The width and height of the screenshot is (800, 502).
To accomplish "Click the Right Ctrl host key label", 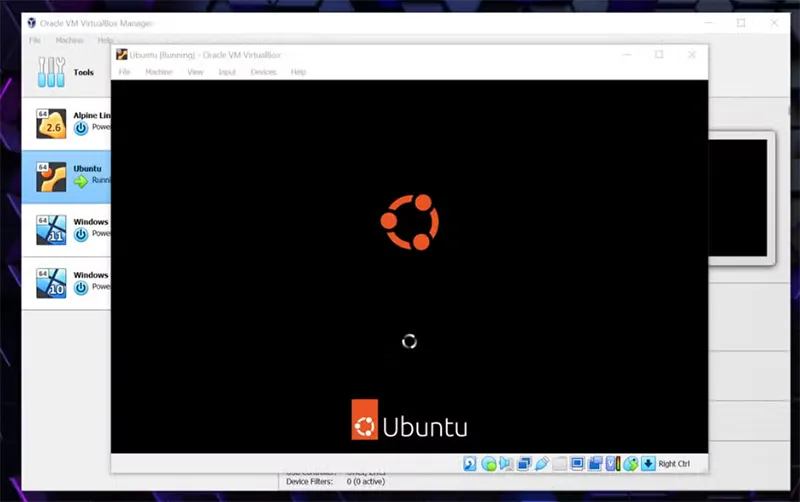I will point(674,464).
